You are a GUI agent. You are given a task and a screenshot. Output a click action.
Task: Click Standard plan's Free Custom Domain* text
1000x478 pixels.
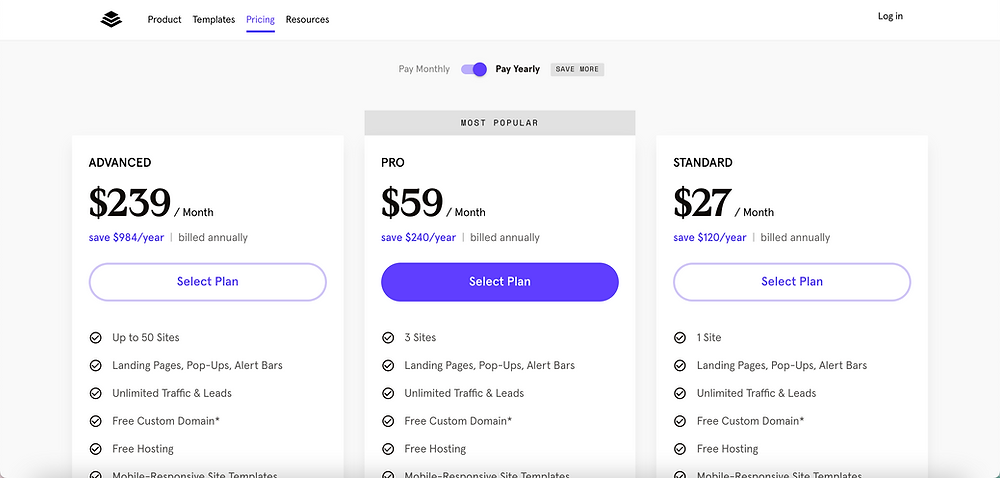tap(751, 421)
